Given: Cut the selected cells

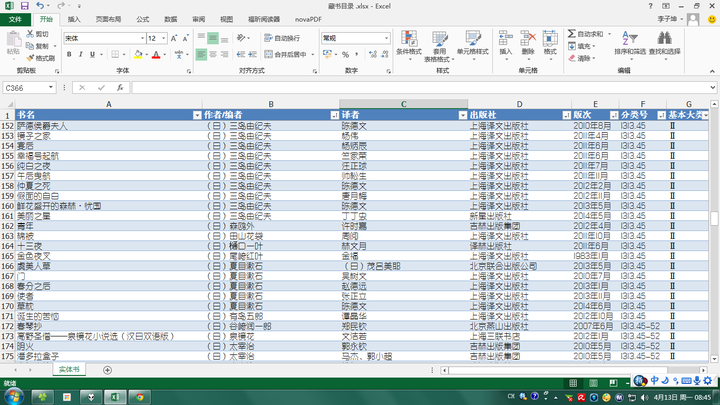Looking at the screenshot, I should [38, 34].
